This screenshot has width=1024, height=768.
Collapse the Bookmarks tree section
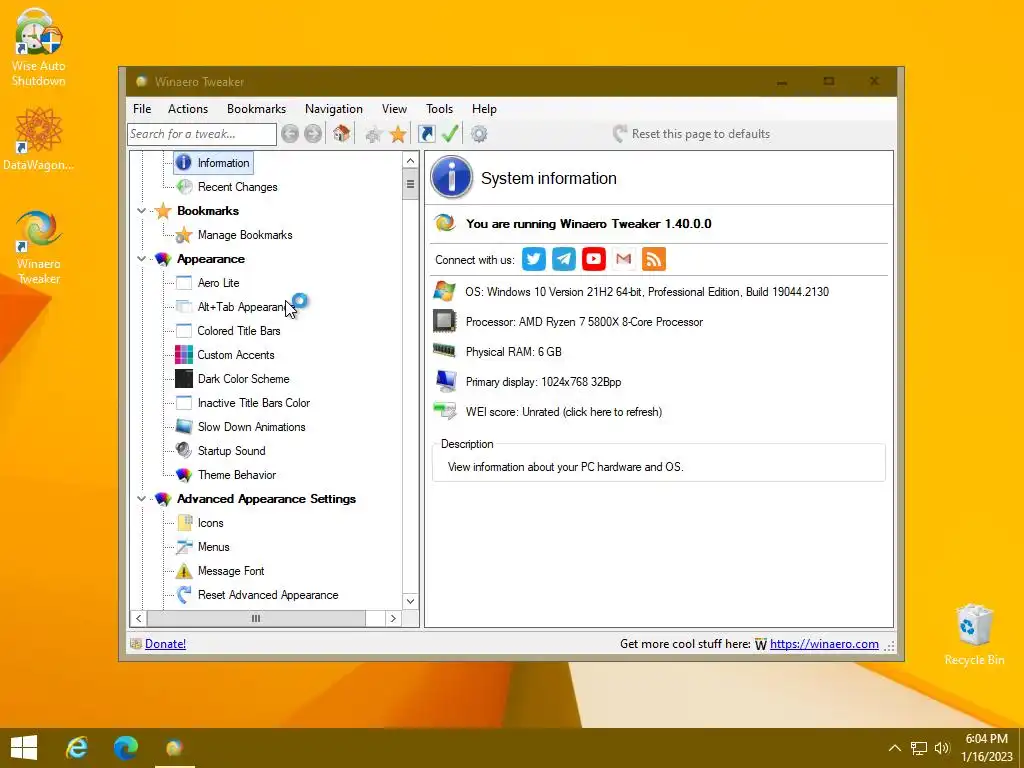[x=141, y=211]
